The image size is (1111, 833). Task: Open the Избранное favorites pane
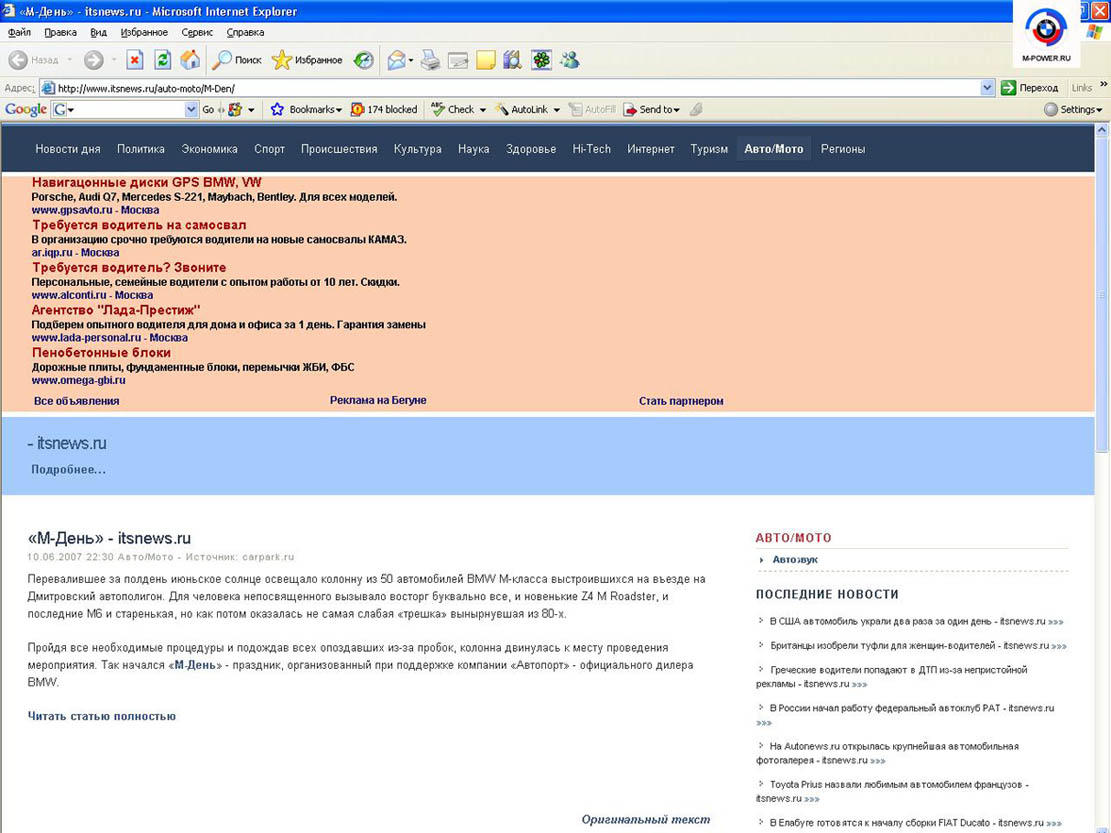click(x=308, y=60)
